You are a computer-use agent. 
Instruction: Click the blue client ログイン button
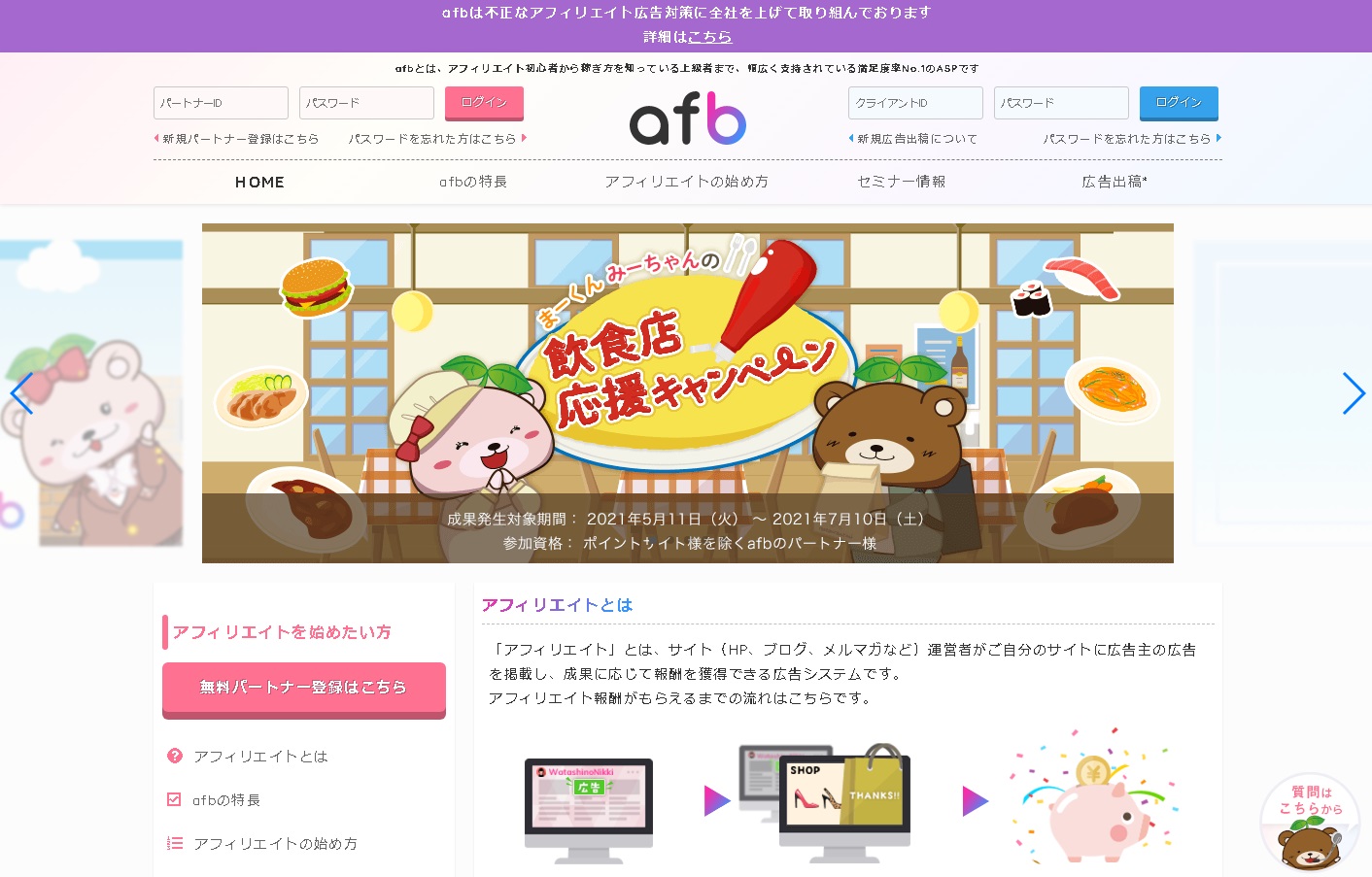(1179, 103)
